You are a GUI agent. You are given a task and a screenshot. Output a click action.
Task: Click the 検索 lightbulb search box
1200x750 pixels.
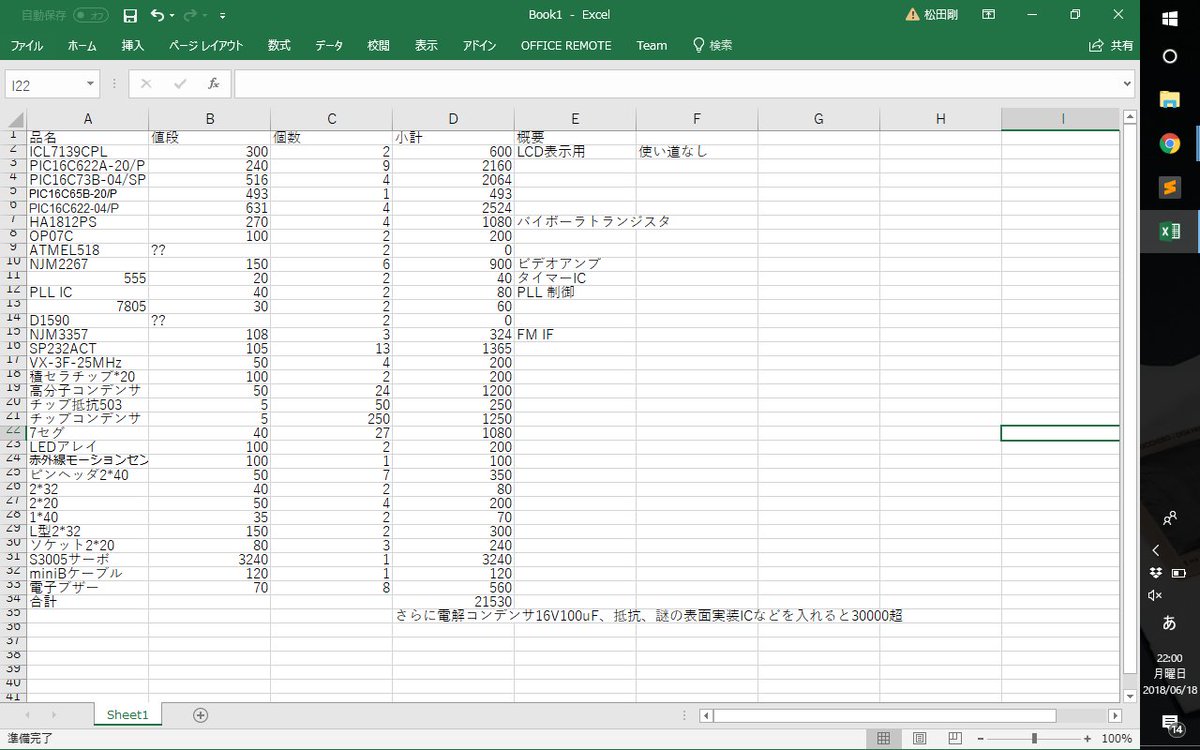(713, 45)
